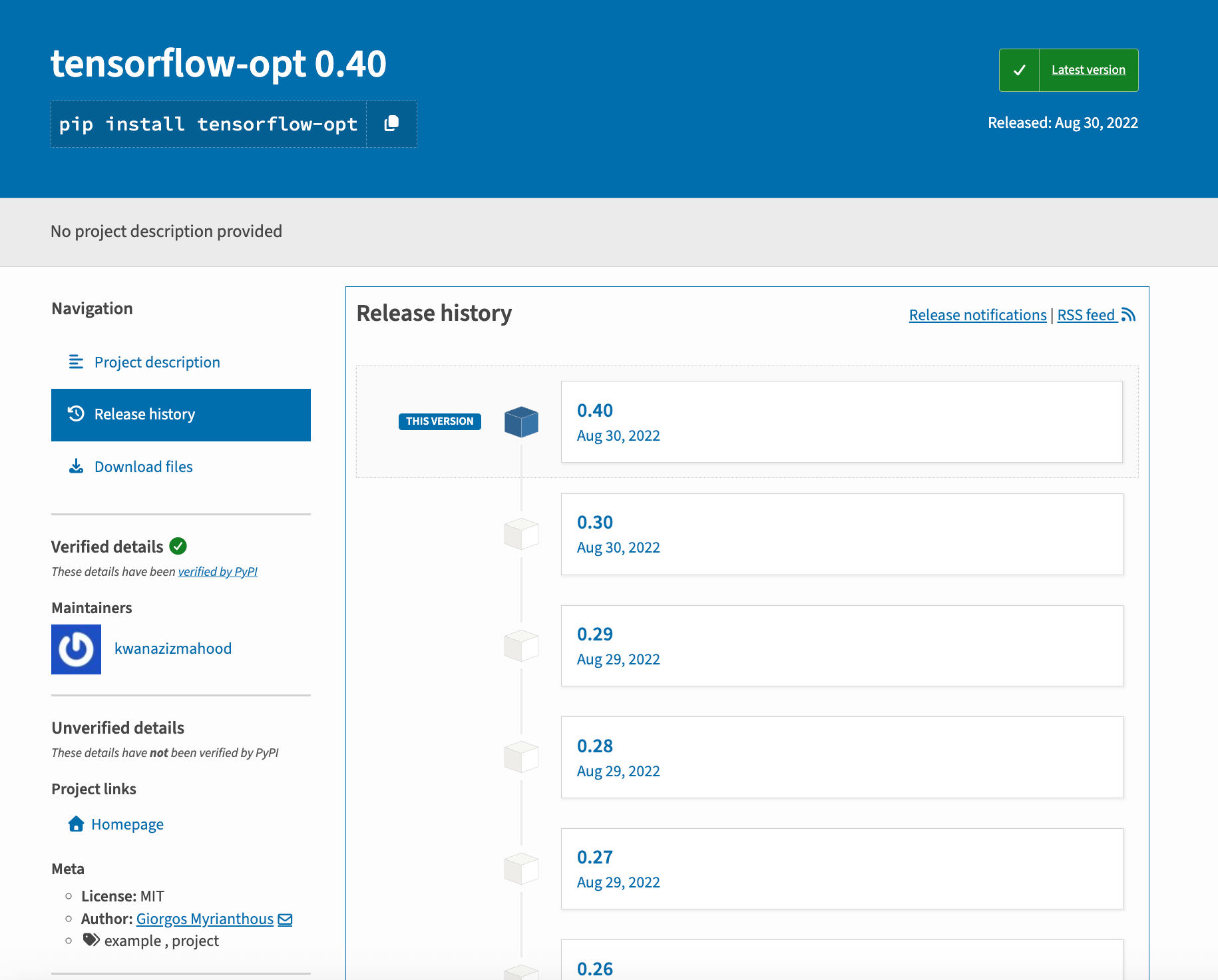Click the Project links heading
Screen dimensions: 1218x980
(x=94, y=789)
